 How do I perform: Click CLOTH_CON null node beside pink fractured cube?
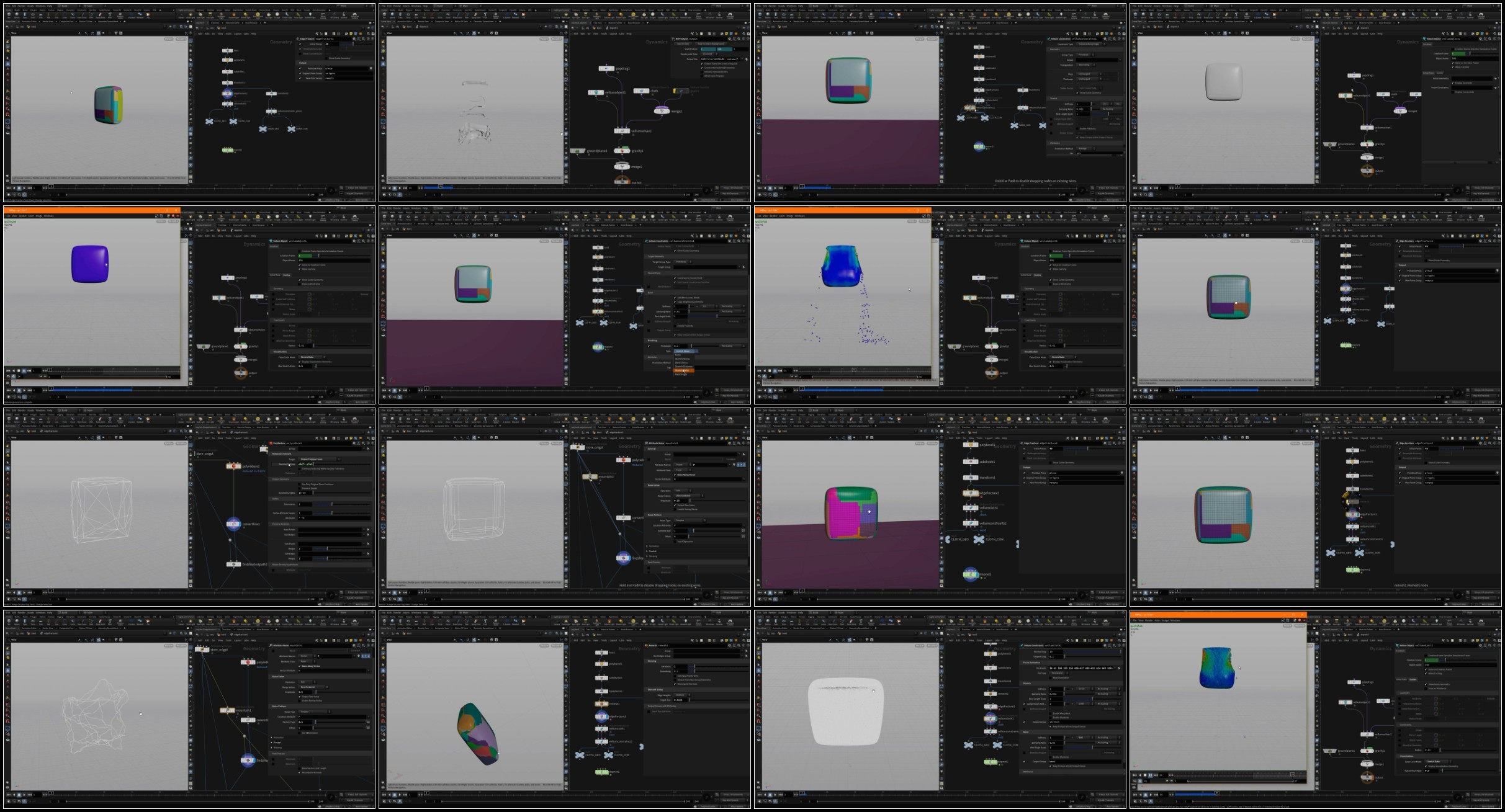[x=979, y=539]
